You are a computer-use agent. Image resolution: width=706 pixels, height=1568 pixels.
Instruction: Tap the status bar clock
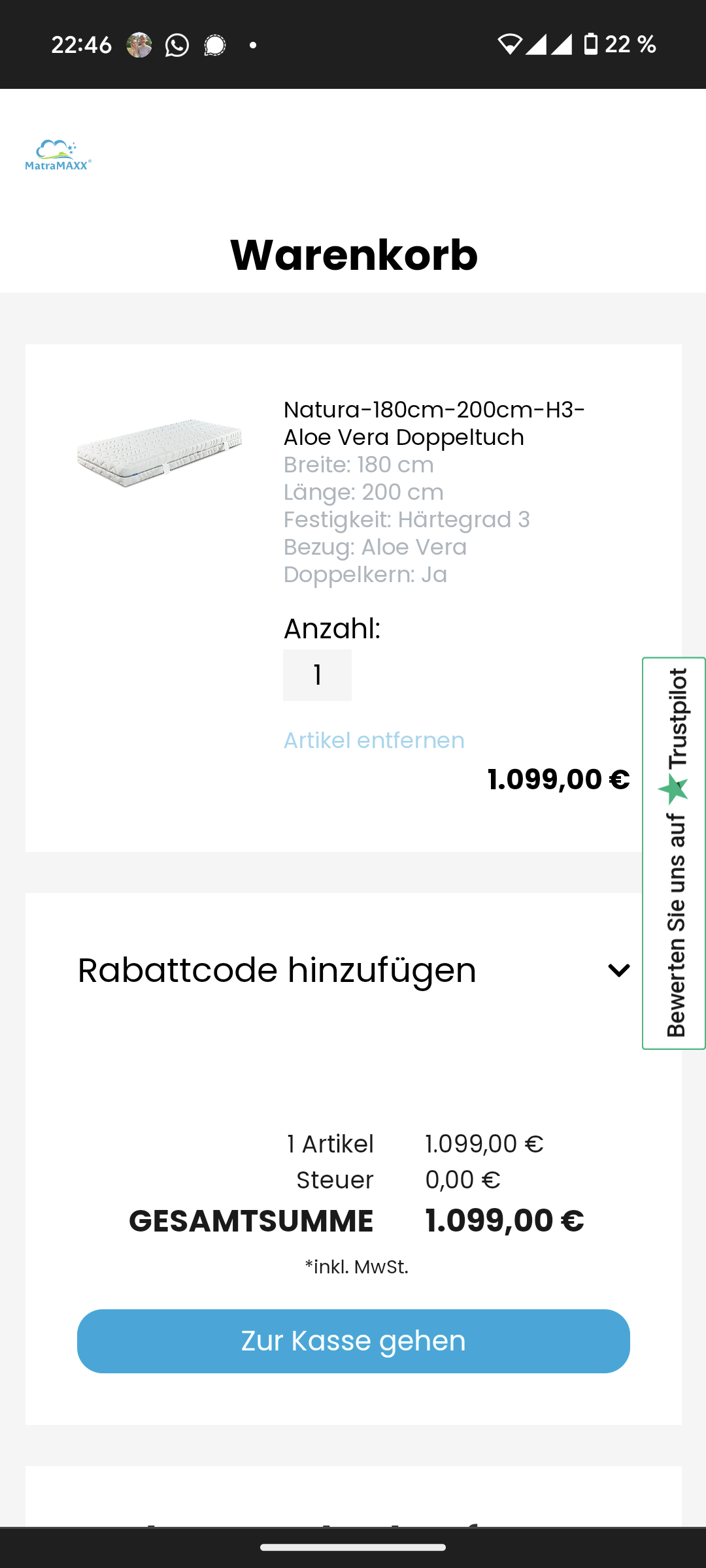81,45
